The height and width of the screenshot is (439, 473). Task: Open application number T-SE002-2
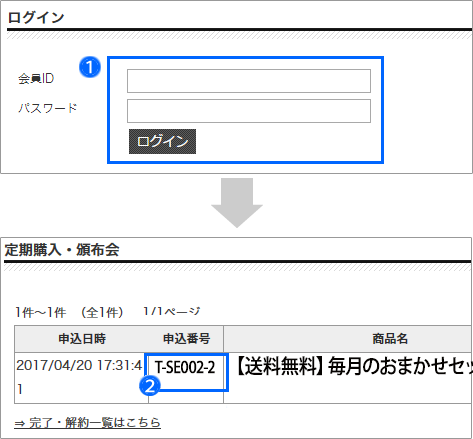click(x=185, y=368)
